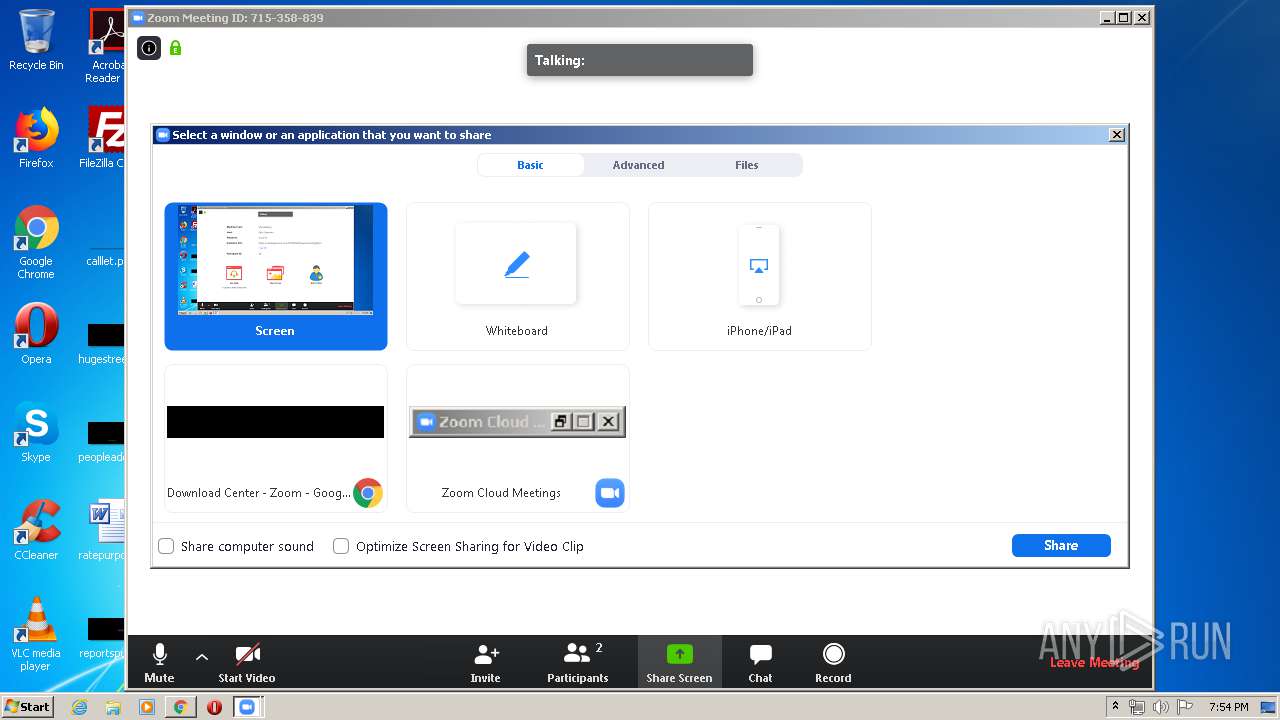Select Download Center Chrome window to share
The image size is (1280, 720).
point(276,438)
